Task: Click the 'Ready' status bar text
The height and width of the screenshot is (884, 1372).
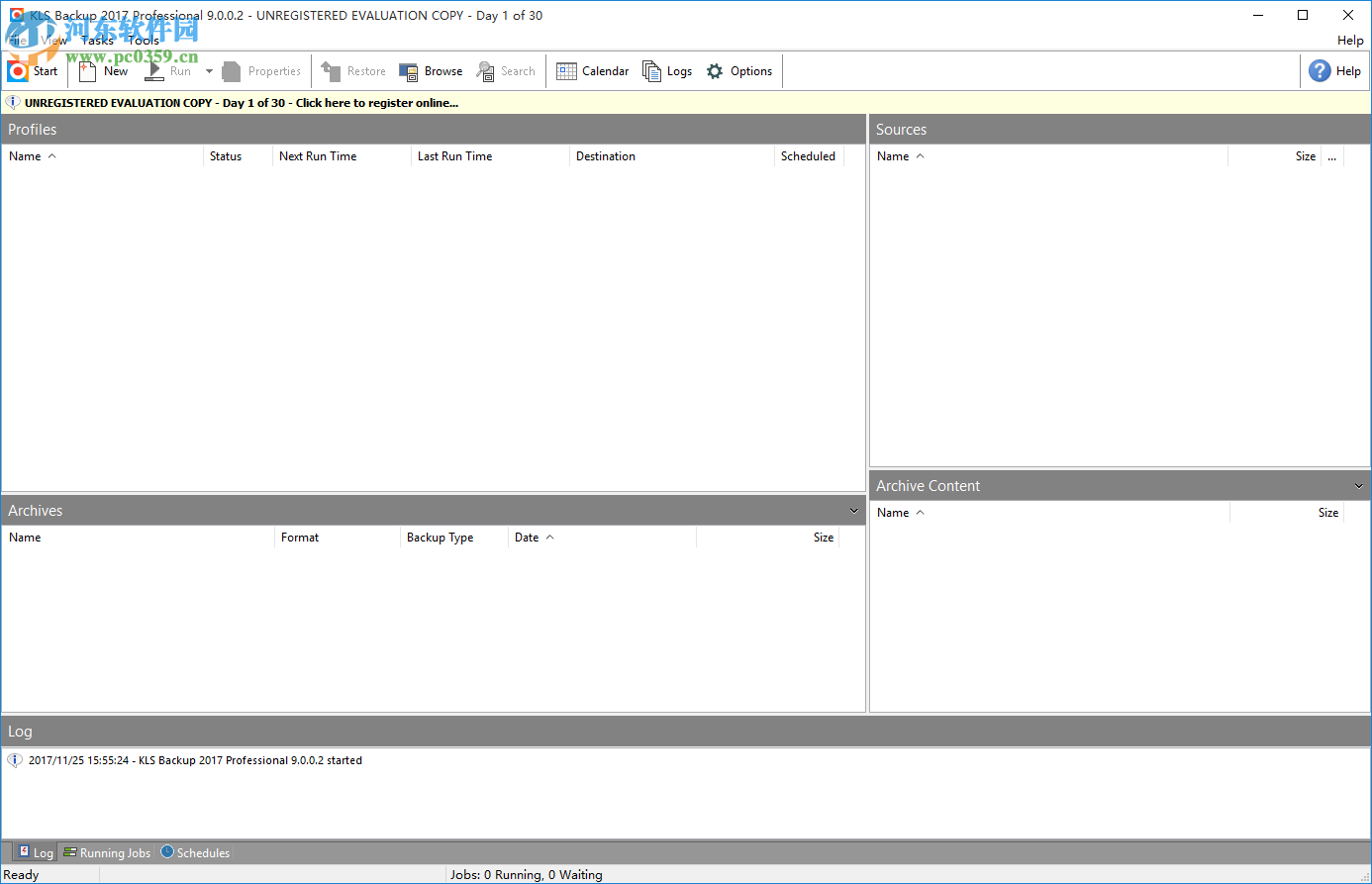Action: pos(22,875)
